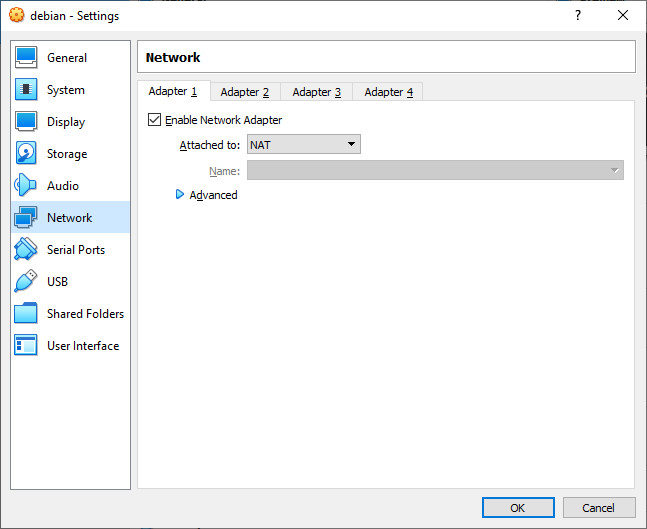Toggle Enable Network Adapter checkbox
The image size is (647, 529).
coord(154,120)
